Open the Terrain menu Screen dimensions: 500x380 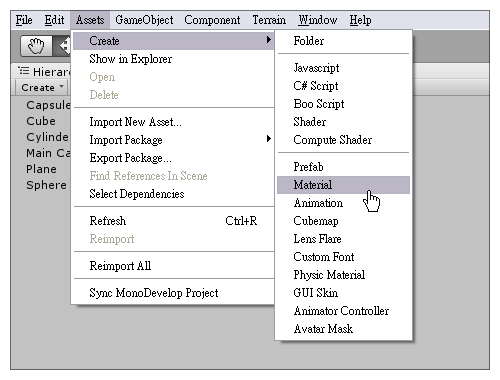(x=269, y=20)
